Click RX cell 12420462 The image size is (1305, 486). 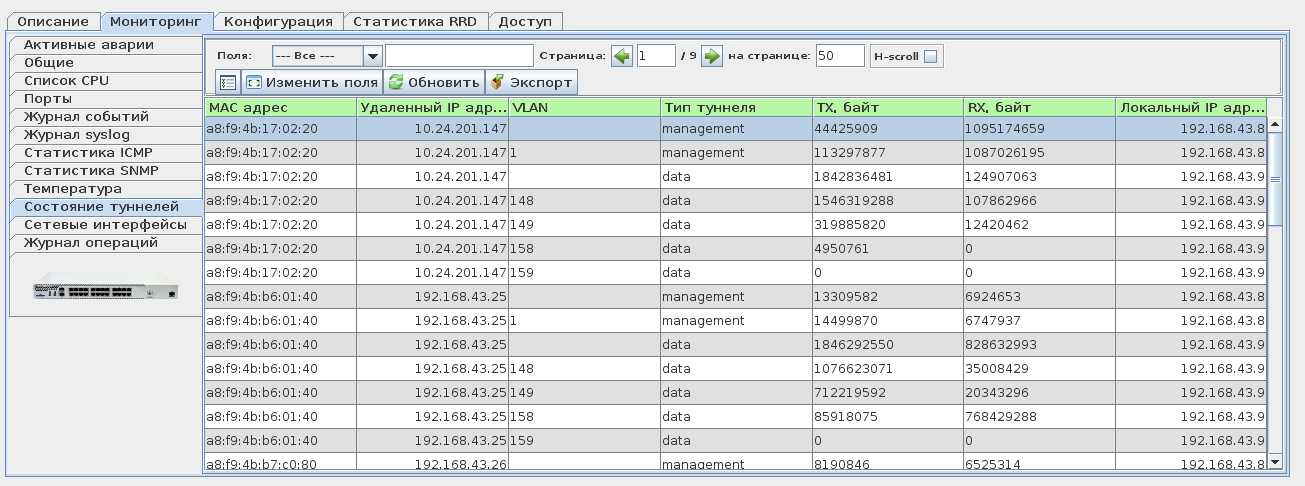(x=1040, y=225)
